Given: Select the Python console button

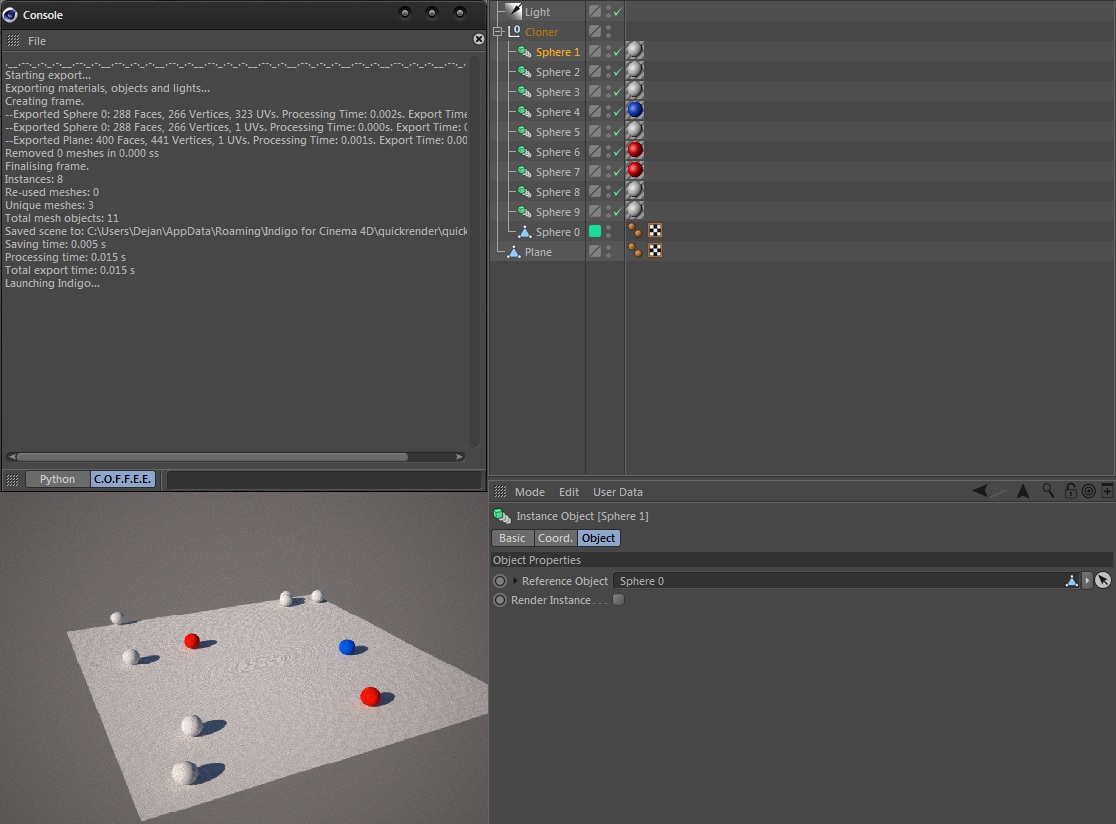Looking at the screenshot, I should pos(57,479).
